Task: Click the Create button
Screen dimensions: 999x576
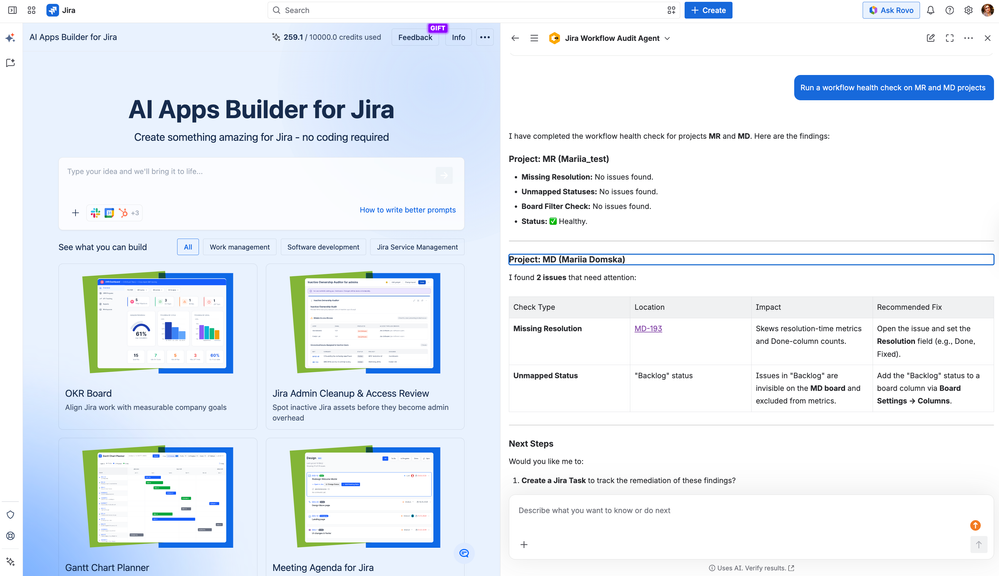Action: (x=708, y=10)
